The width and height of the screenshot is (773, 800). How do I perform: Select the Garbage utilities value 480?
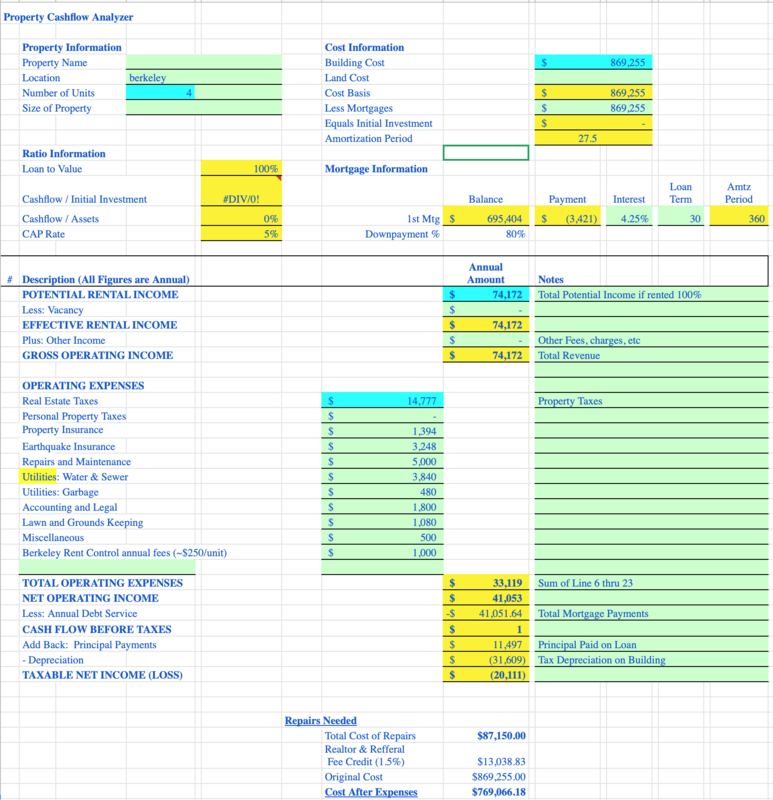point(382,492)
